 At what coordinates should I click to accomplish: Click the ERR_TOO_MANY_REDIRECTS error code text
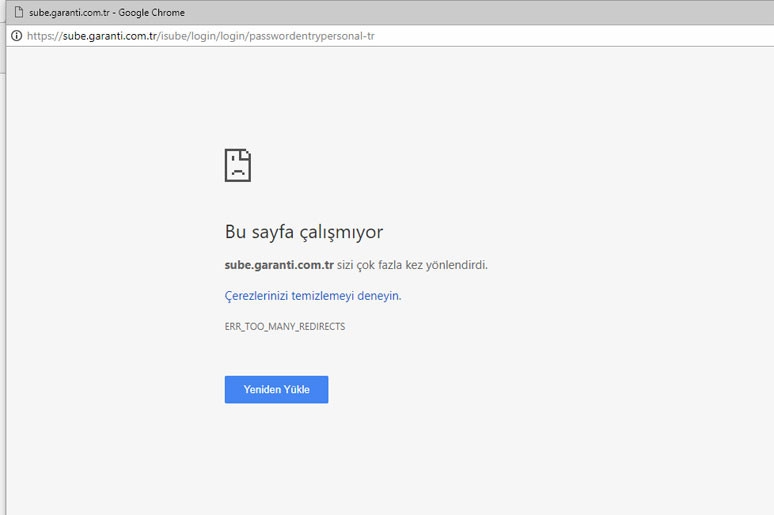point(285,327)
